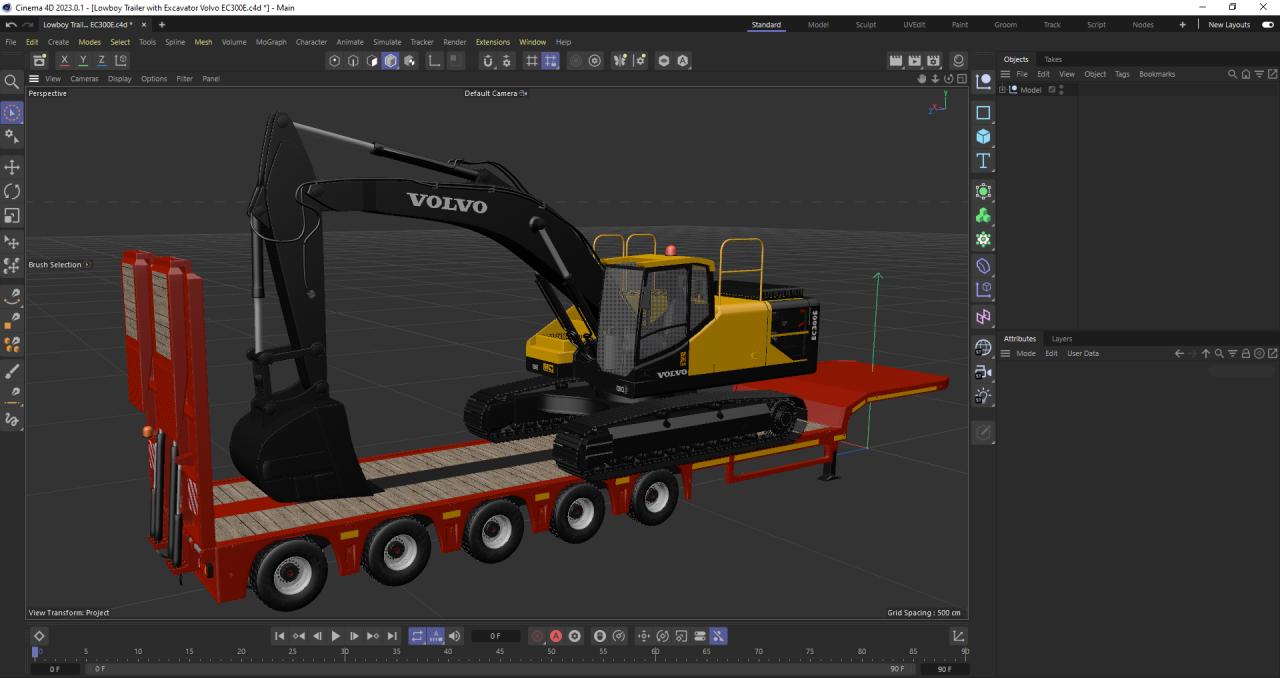Toggle X axis lock
The height and width of the screenshot is (678, 1280).
tap(65, 61)
